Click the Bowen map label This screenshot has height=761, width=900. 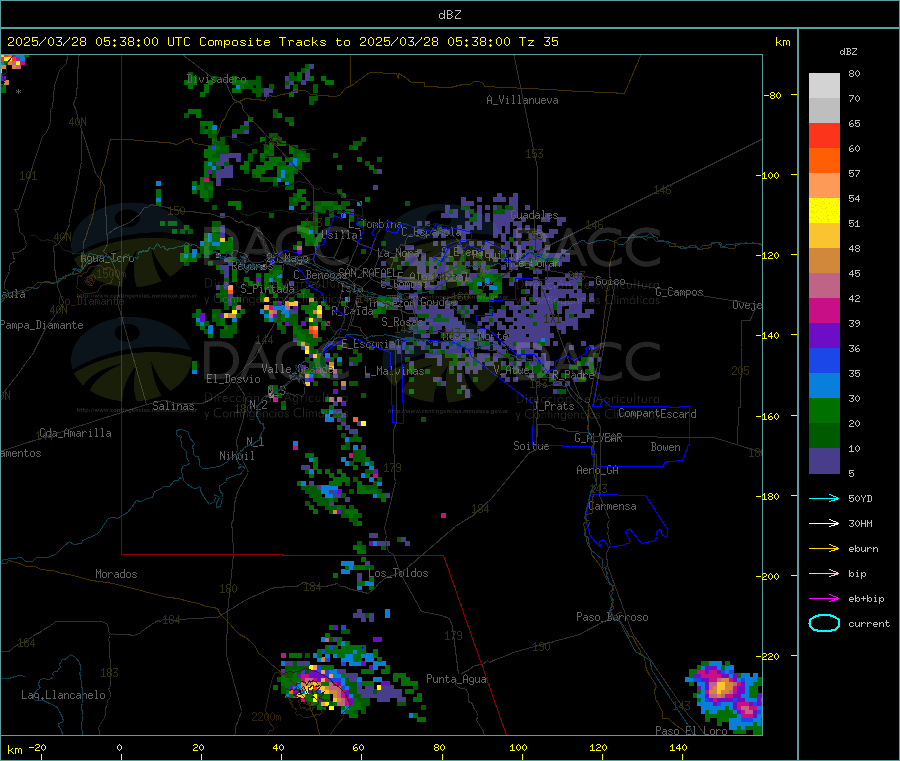pyautogui.click(x=665, y=447)
